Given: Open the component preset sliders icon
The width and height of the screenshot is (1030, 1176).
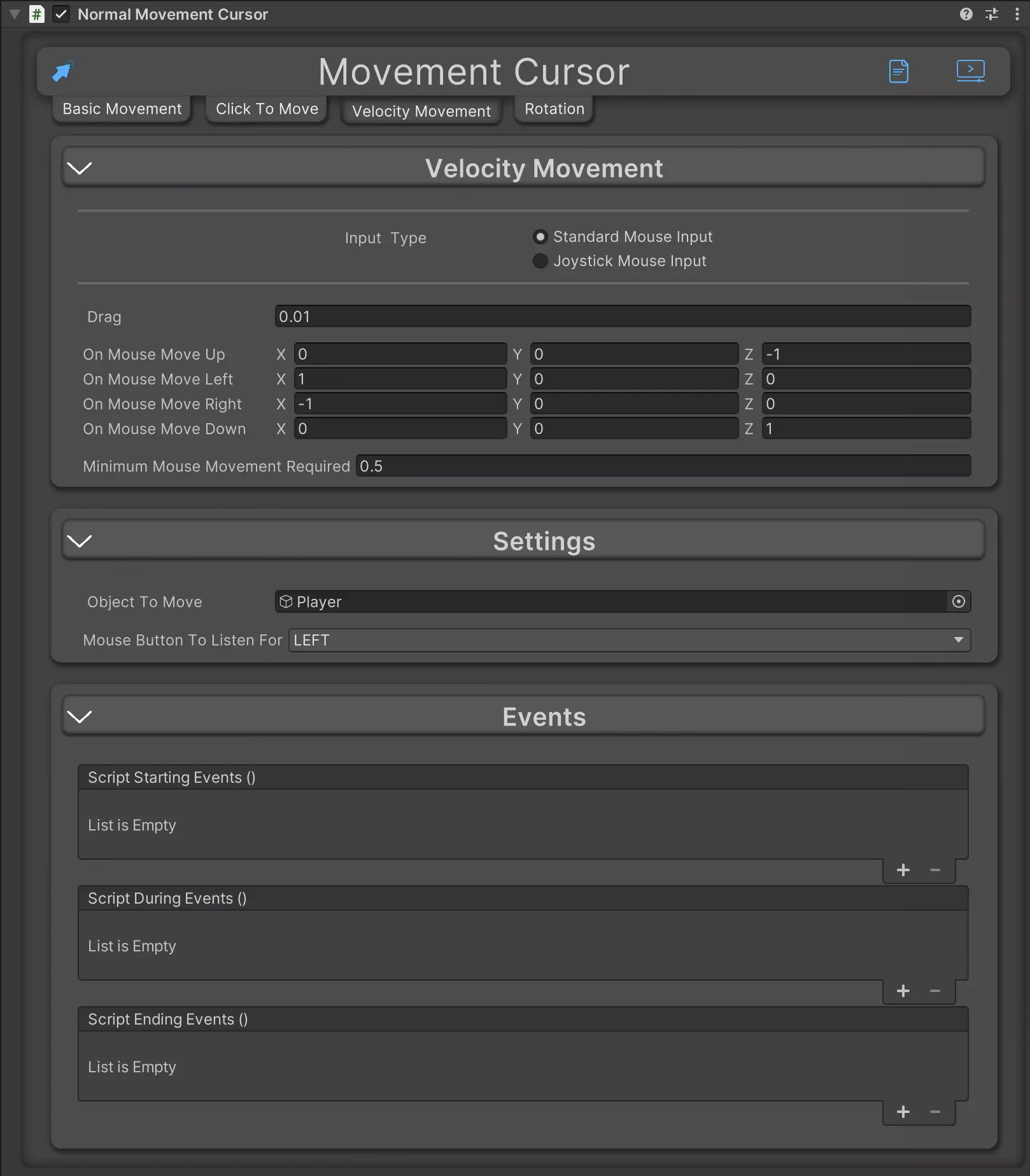Looking at the screenshot, I should coord(991,14).
